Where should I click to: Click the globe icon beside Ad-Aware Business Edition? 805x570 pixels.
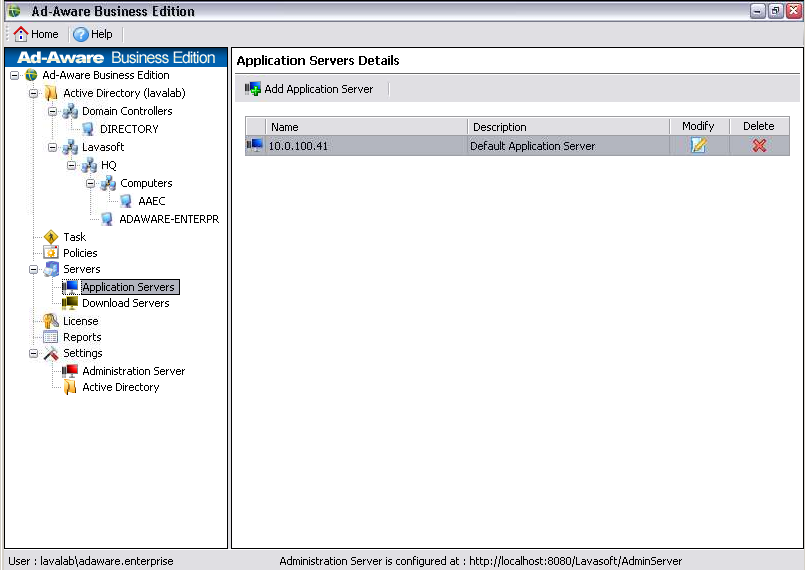click(31, 75)
